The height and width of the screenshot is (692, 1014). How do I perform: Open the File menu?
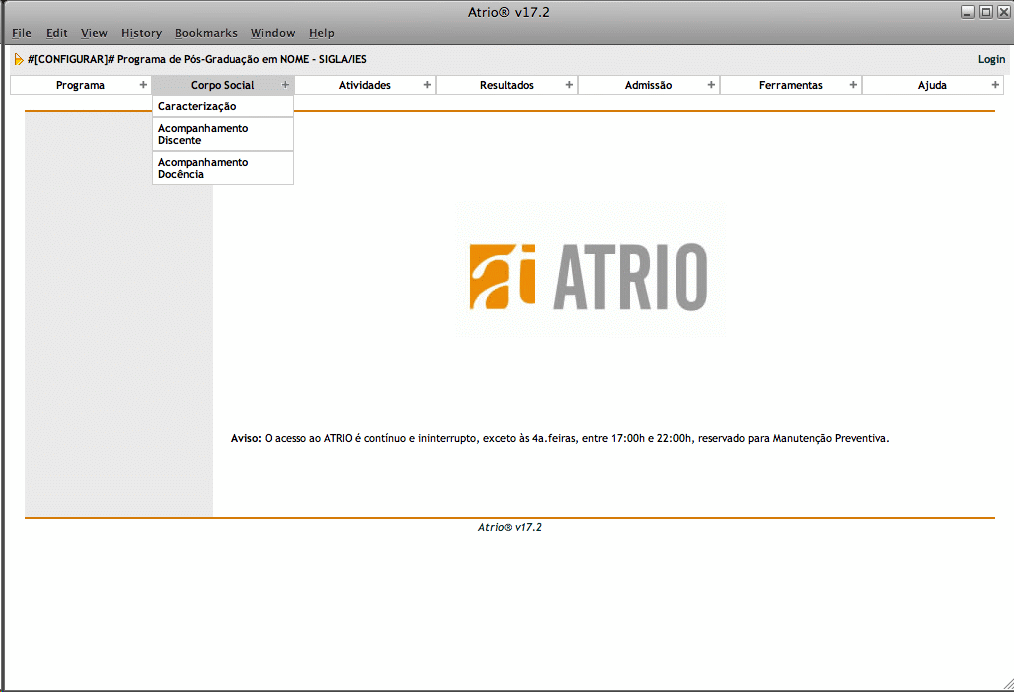22,33
